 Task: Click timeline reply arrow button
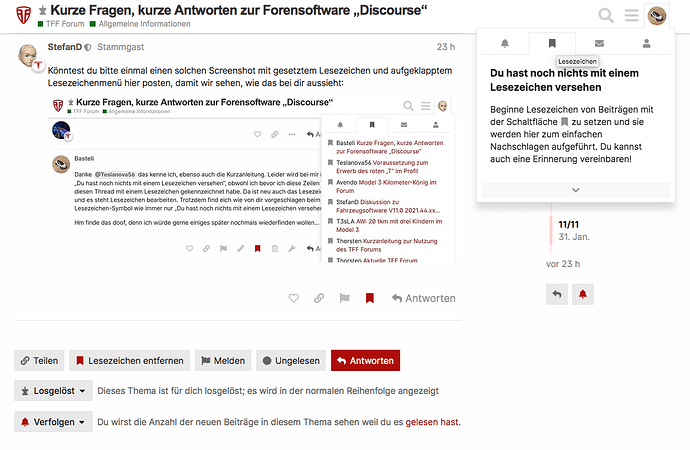(x=557, y=294)
